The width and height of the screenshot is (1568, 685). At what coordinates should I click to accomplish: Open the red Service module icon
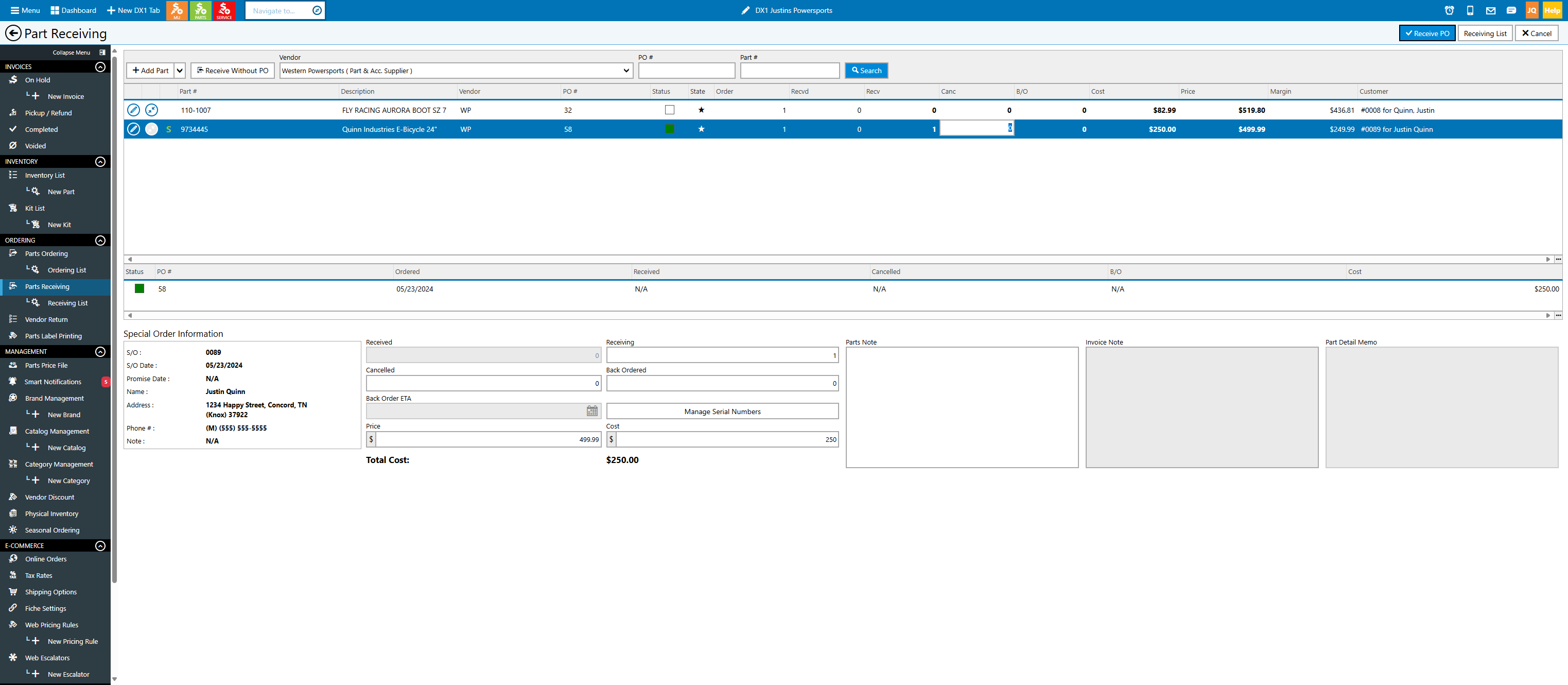click(x=224, y=10)
